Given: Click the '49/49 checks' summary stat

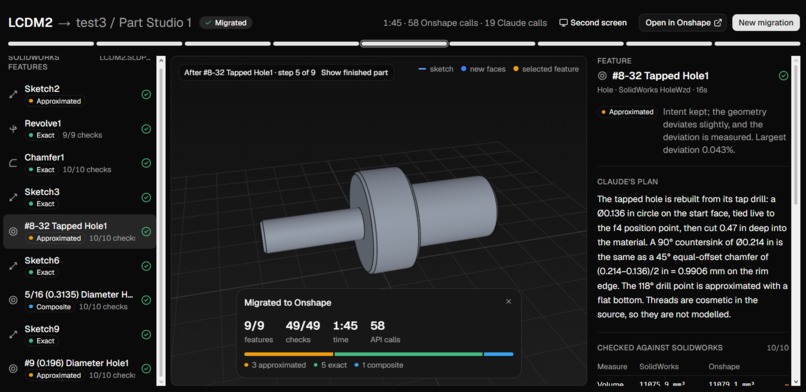Looking at the screenshot, I should (x=303, y=331).
